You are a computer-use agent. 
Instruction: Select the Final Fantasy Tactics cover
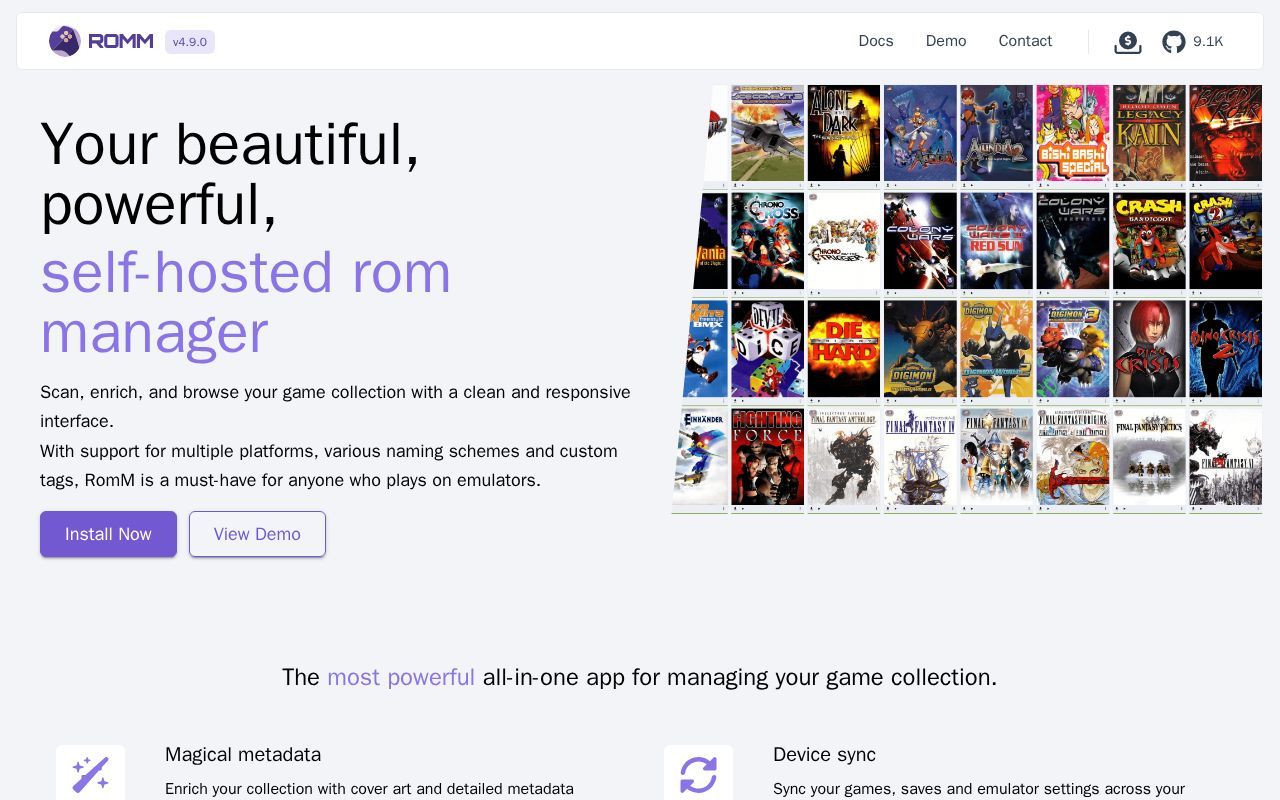[x=1150, y=457]
